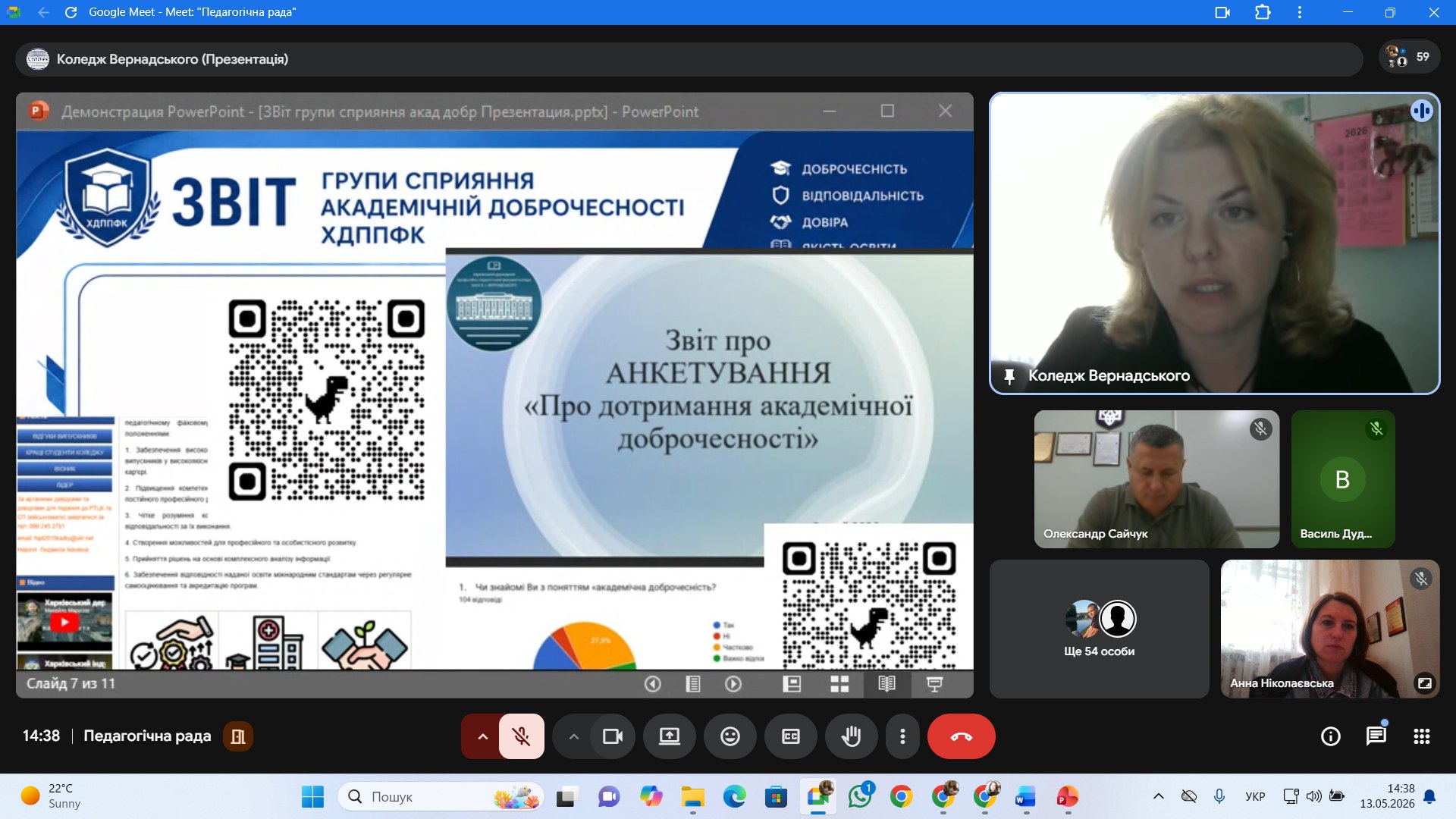The height and width of the screenshot is (819, 1456).
Task: Click microphone in-use tray icon
Action: click(x=1219, y=796)
